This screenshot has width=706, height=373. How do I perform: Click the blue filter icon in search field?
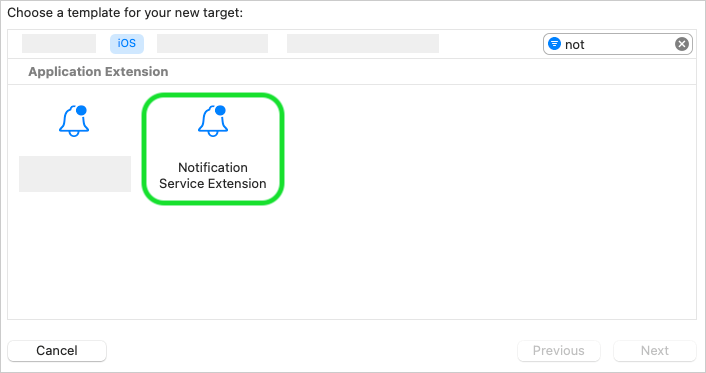554,44
